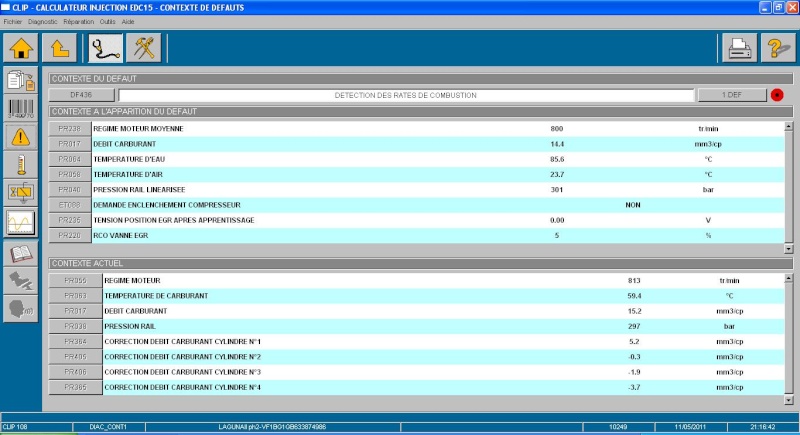The image size is (800, 435).
Task: Click ET088 compressor request code button
Action: tap(70, 205)
